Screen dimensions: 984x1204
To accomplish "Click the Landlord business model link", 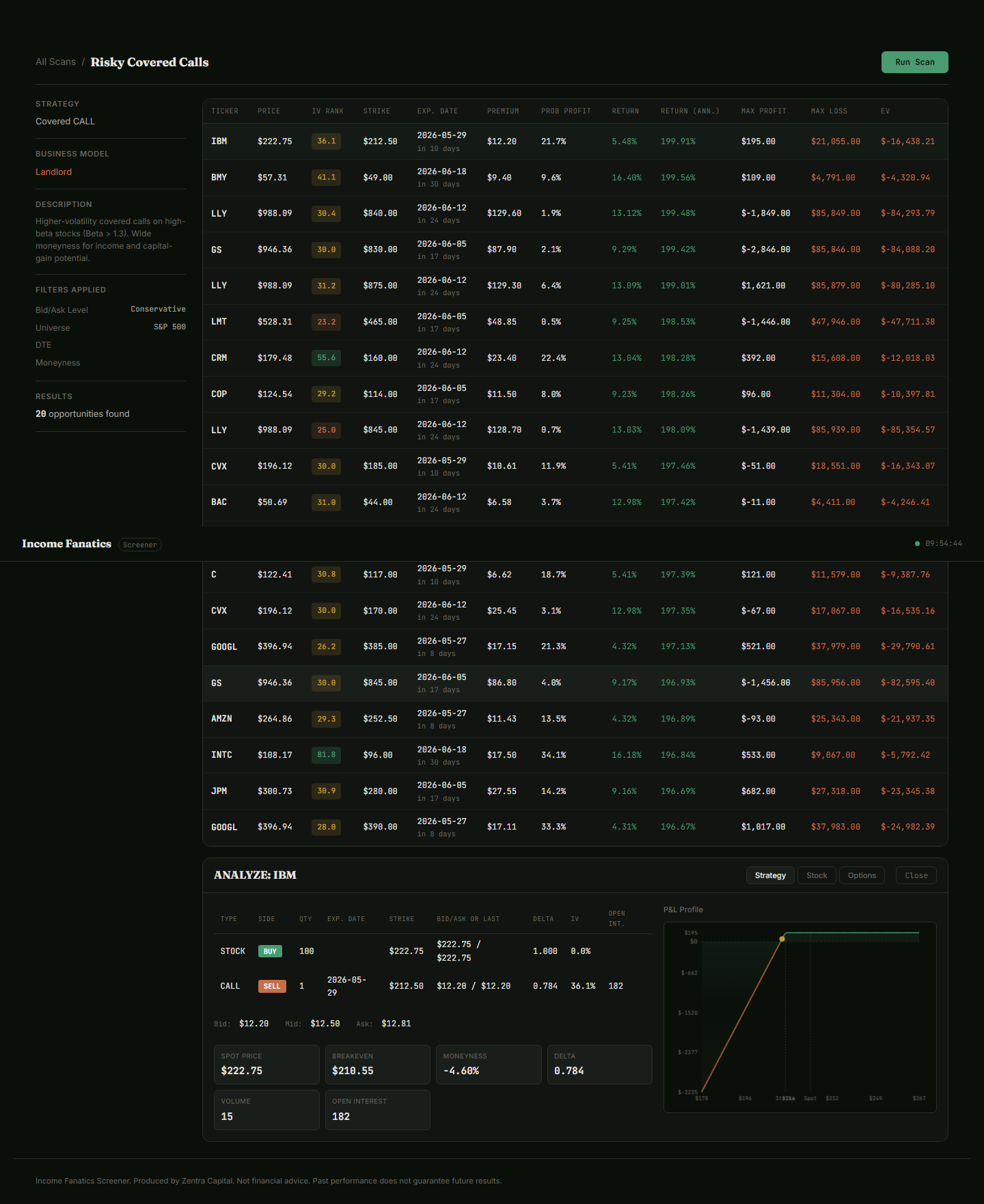I will 53,172.
